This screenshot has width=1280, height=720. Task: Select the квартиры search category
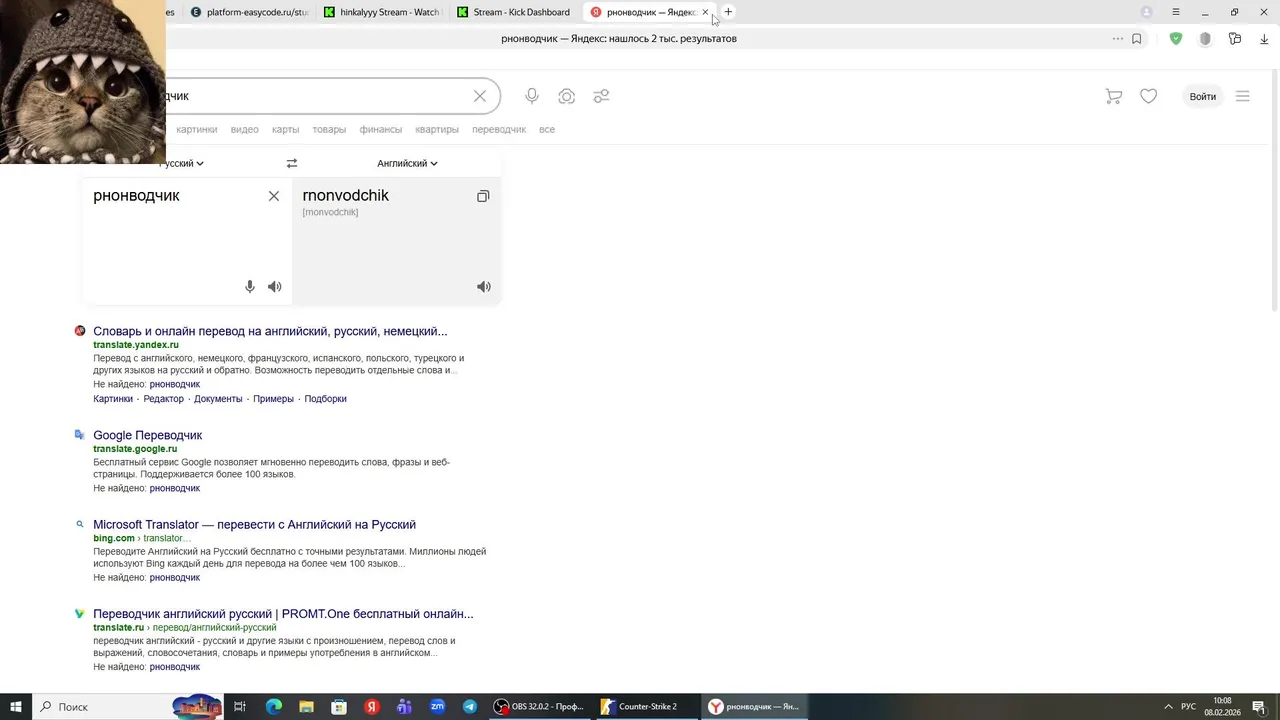(x=437, y=130)
